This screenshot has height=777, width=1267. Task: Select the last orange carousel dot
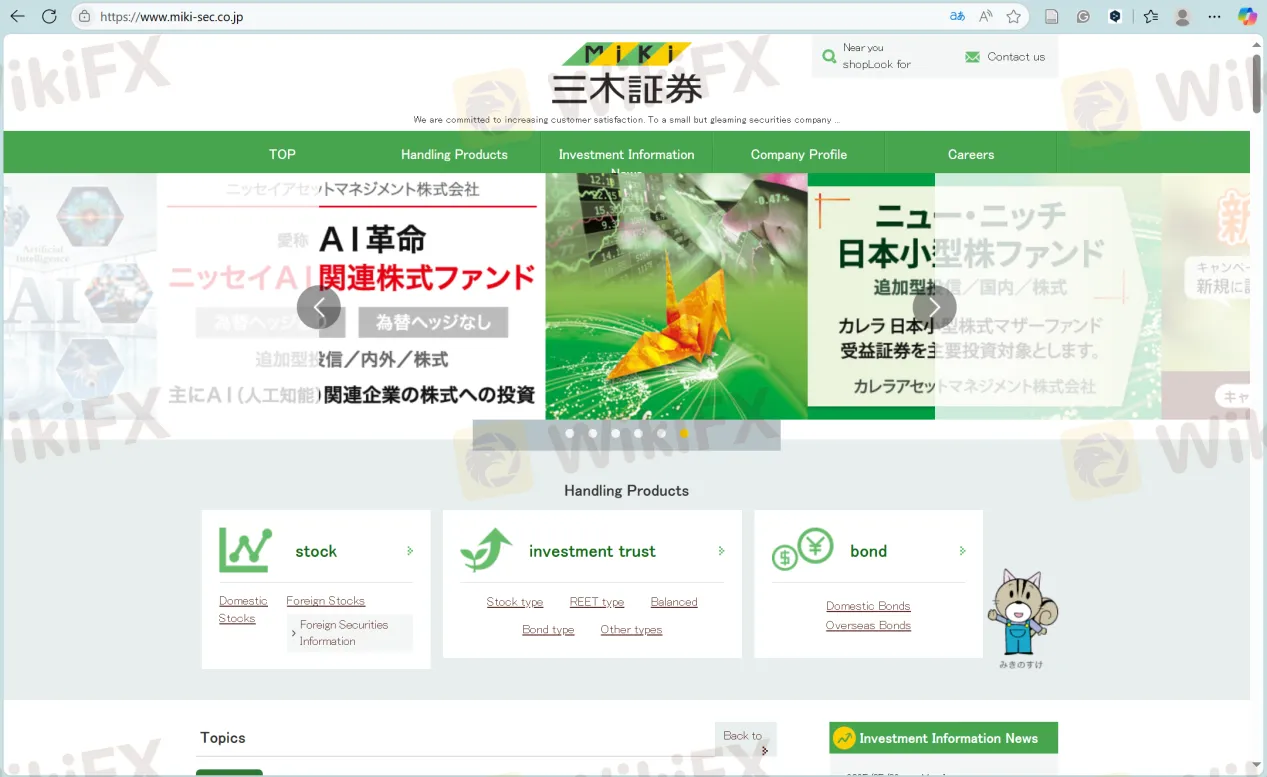[x=684, y=434]
